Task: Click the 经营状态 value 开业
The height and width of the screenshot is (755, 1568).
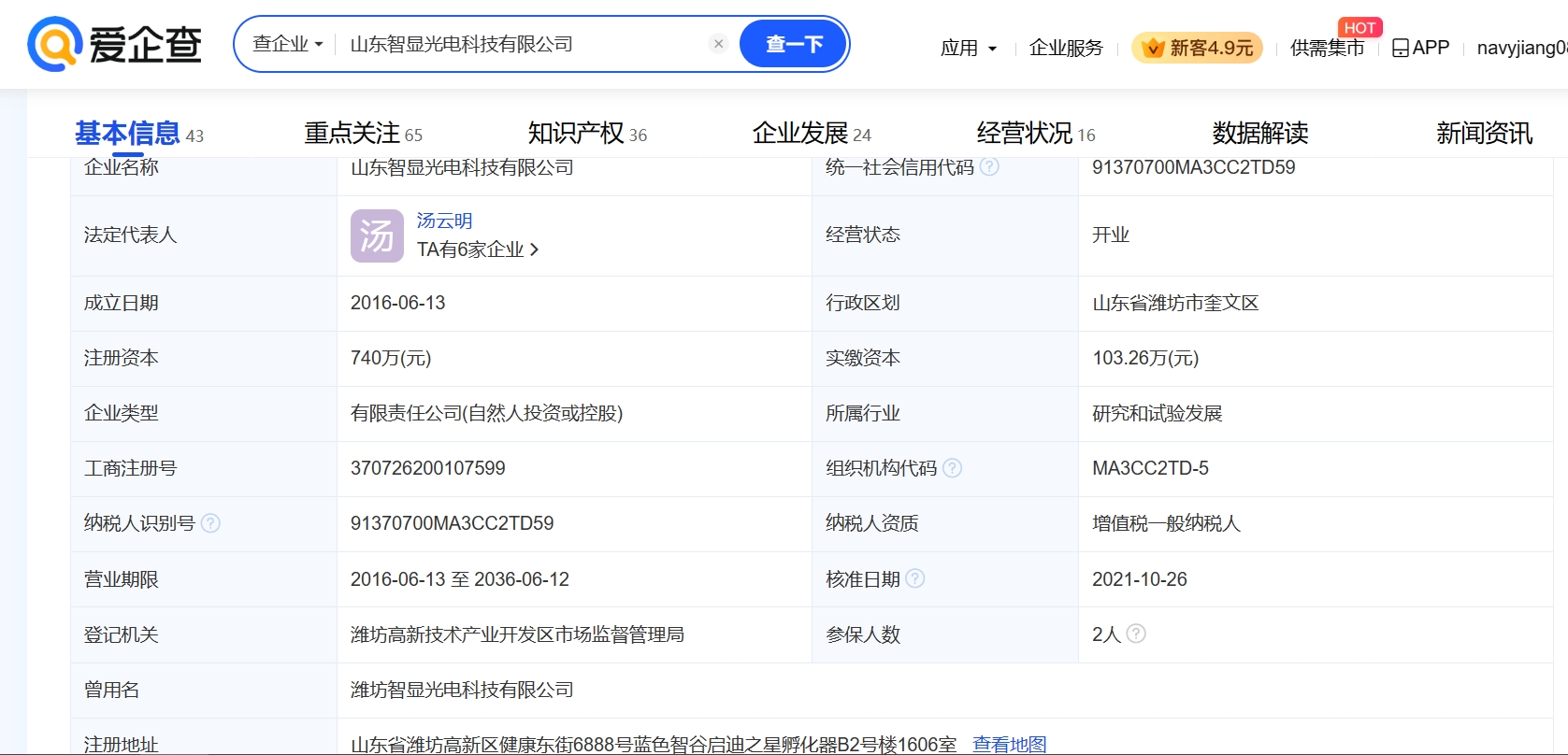Action: pos(1111,235)
